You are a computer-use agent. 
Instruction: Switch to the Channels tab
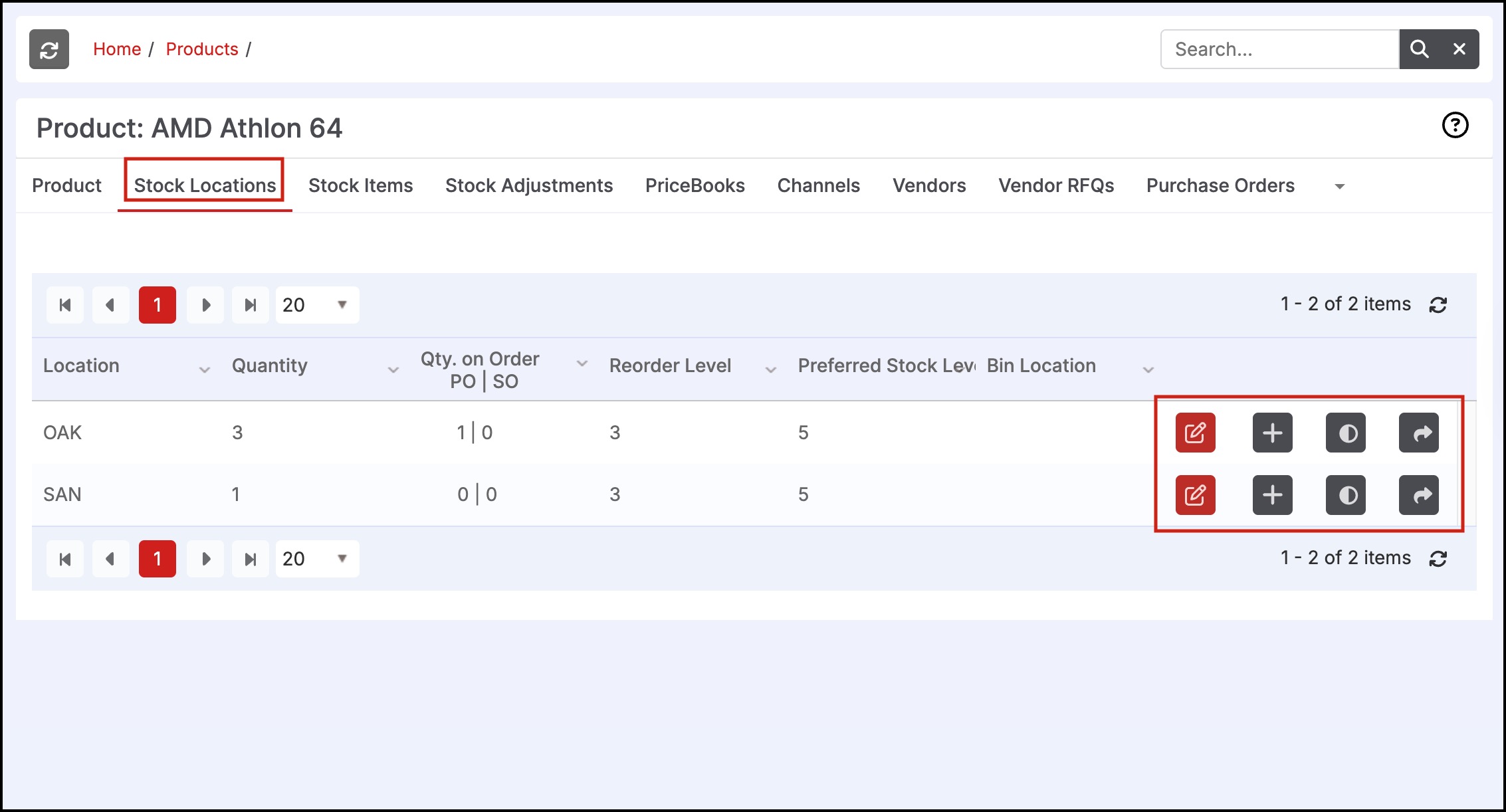tap(819, 185)
